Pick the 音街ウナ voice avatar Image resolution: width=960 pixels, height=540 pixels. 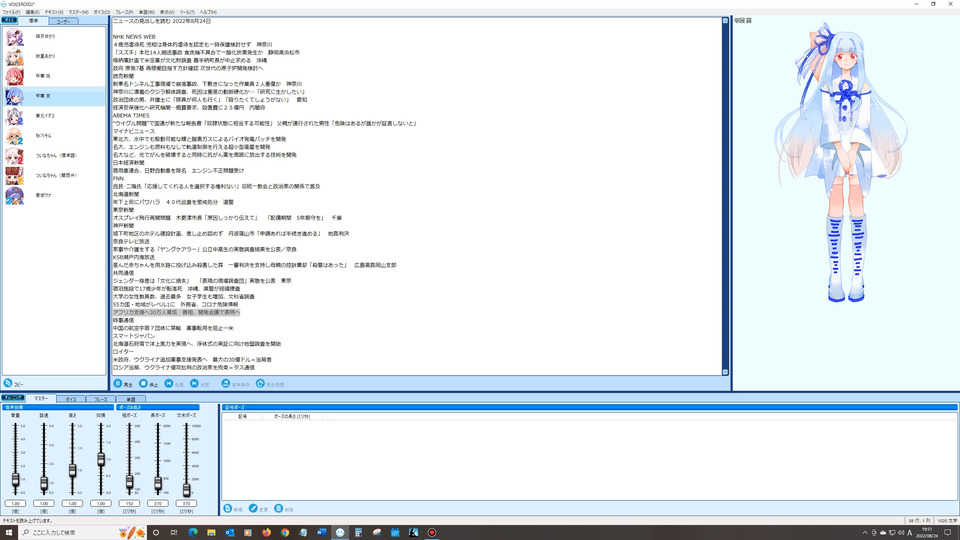pos(15,195)
